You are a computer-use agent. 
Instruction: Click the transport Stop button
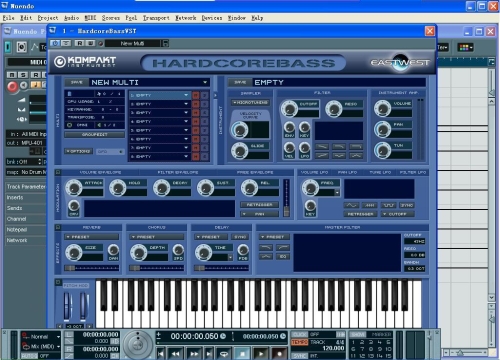pyautogui.click(x=243, y=354)
